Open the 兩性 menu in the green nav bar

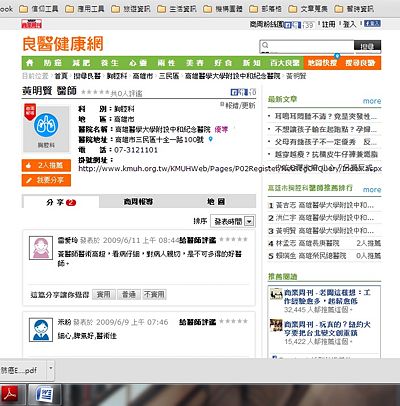166,63
